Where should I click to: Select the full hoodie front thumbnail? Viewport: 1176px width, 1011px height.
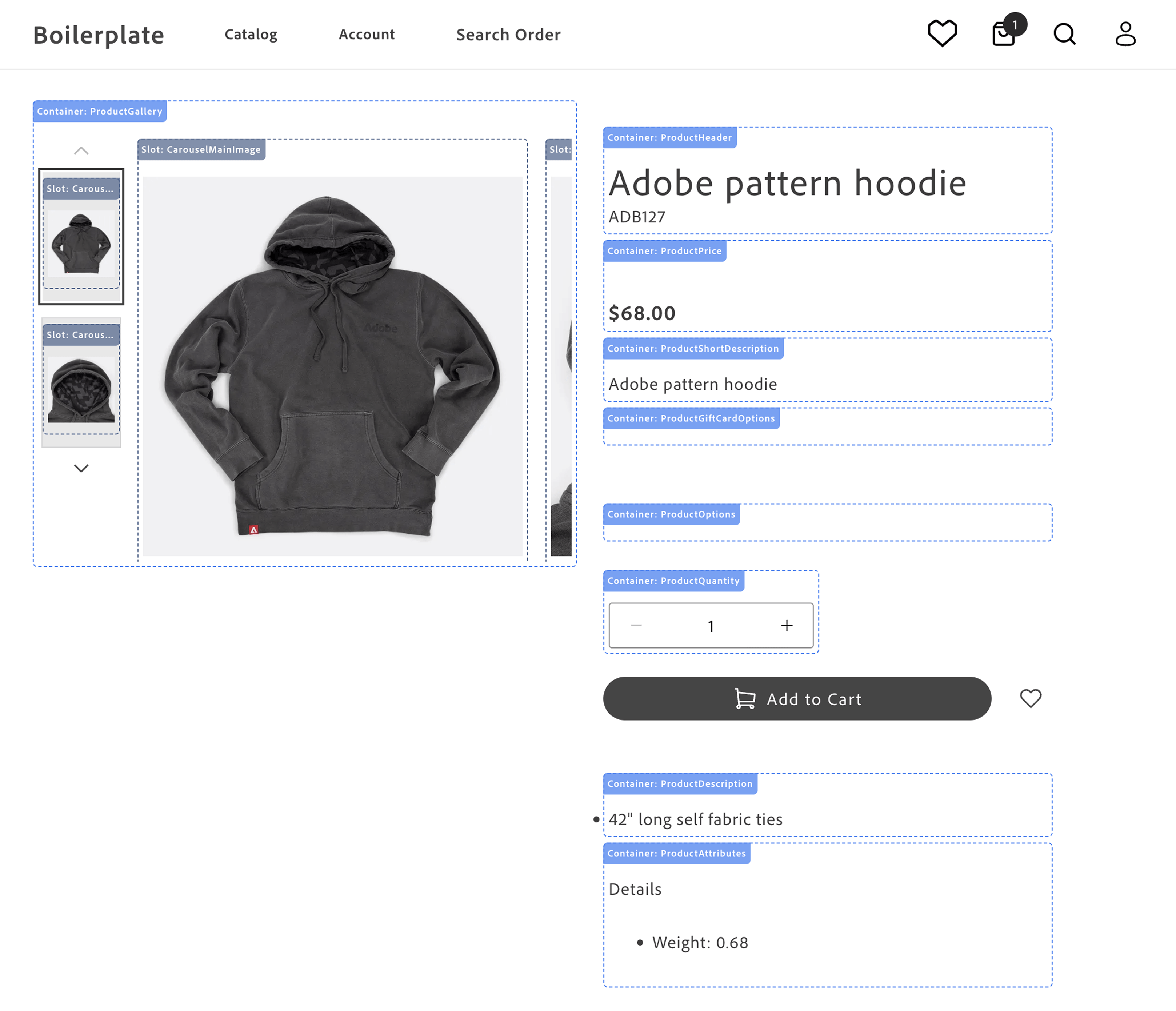pyautogui.click(x=81, y=237)
